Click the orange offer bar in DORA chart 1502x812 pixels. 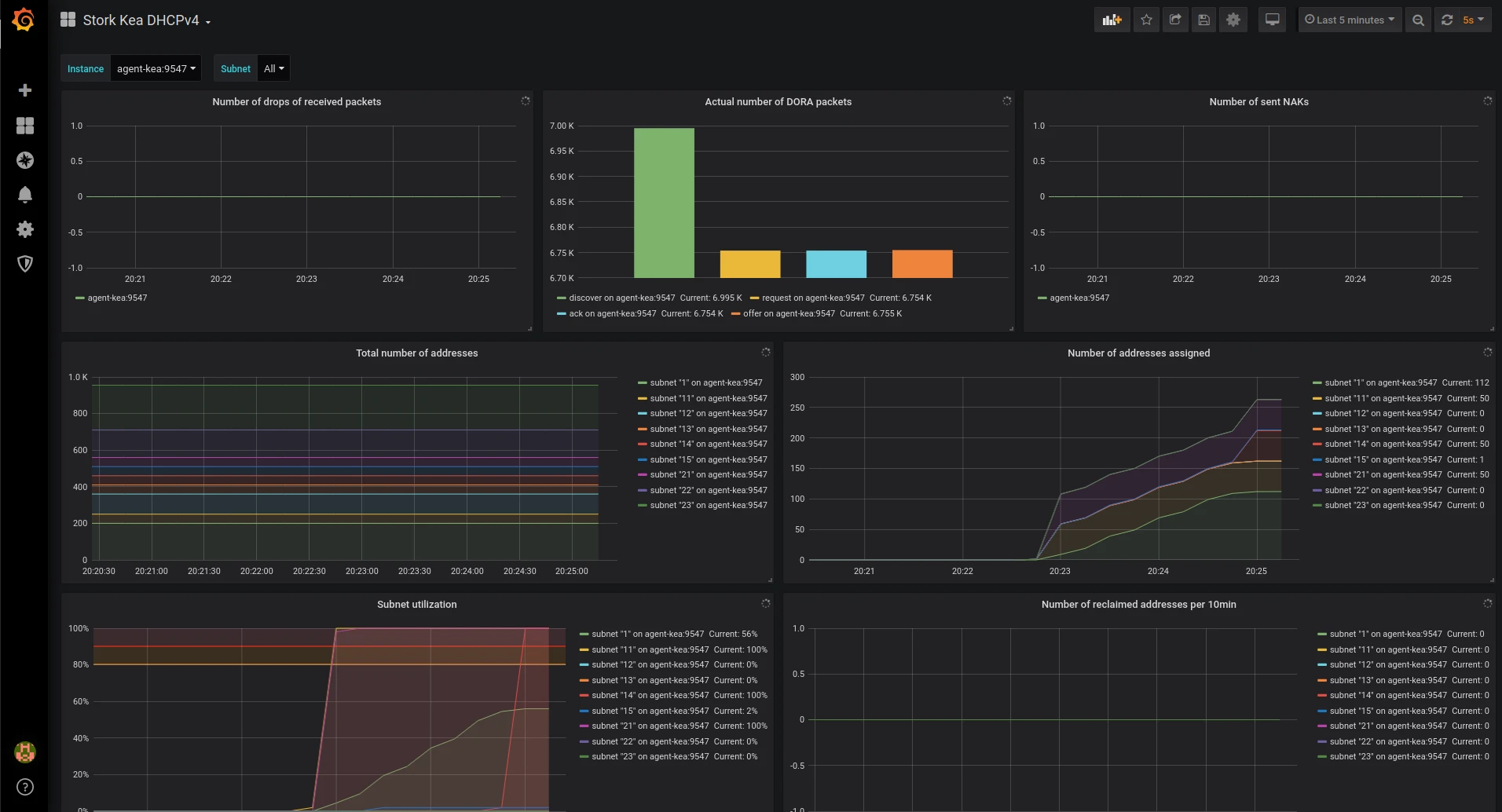pos(922,264)
